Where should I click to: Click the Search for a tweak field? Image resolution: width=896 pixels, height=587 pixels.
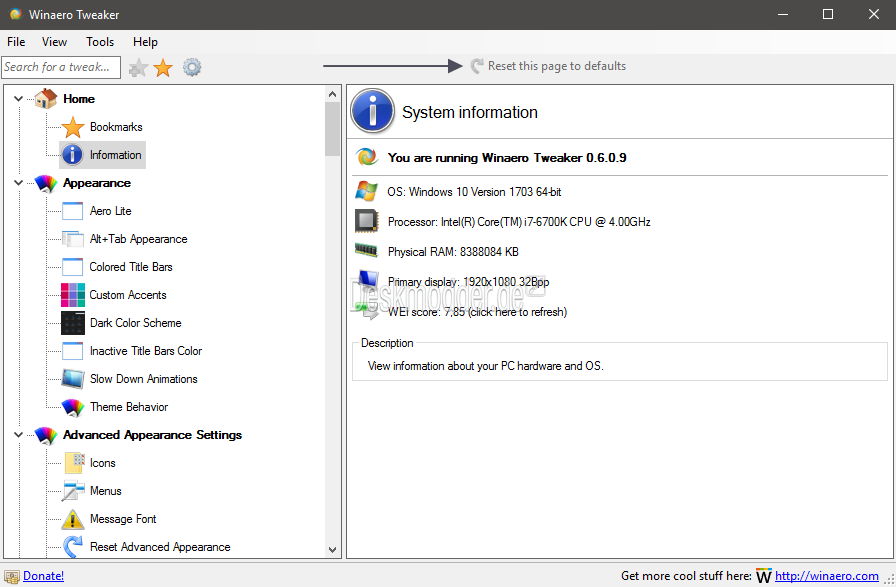point(61,67)
